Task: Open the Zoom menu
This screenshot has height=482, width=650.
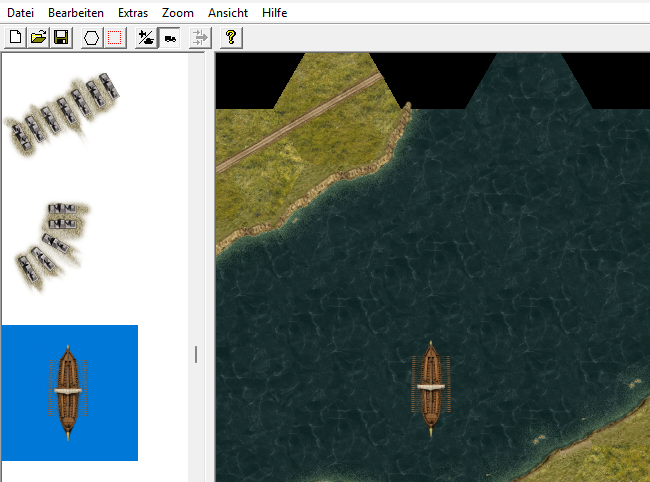Action: click(x=177, y=13)
